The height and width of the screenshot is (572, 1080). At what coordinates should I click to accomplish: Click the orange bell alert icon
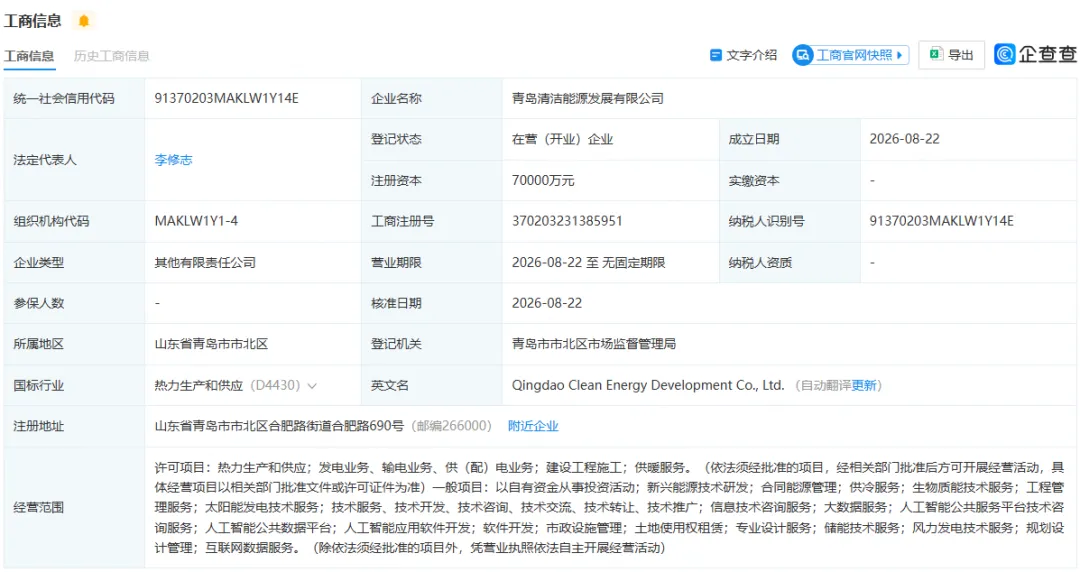pyautogui.click(x=84, y=21)
